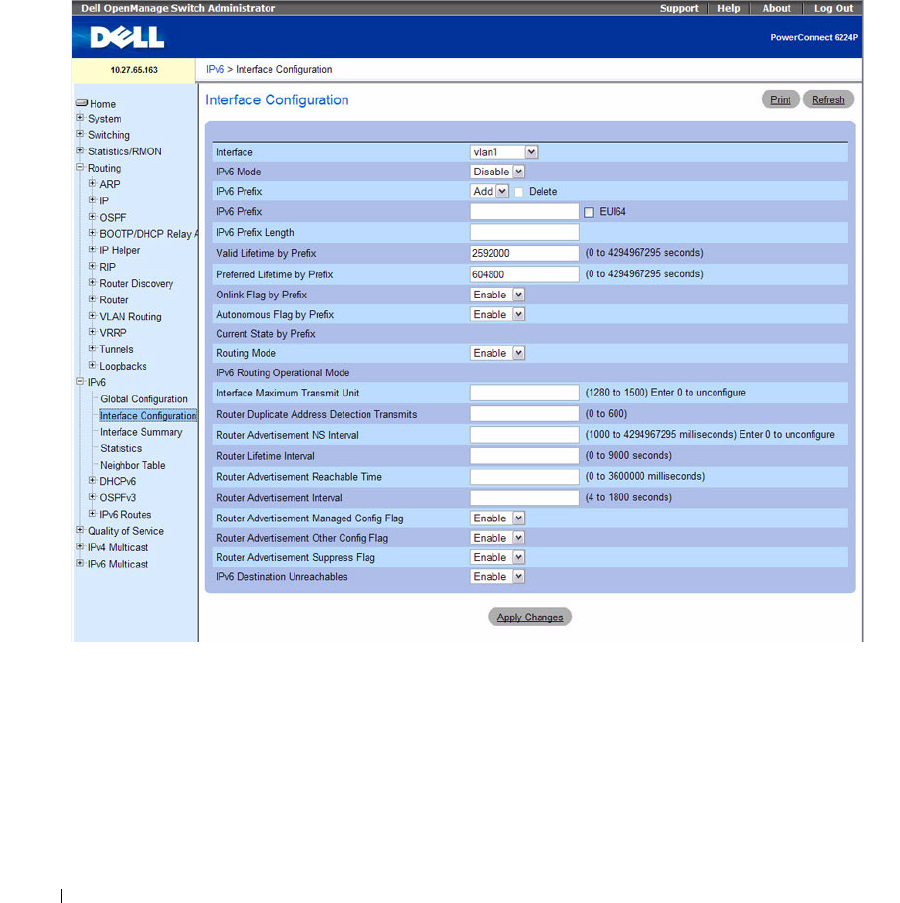The height and width of the screenshot is (903, 900).
Task: Click Router Lifetime Interval field
Action: 525,456
